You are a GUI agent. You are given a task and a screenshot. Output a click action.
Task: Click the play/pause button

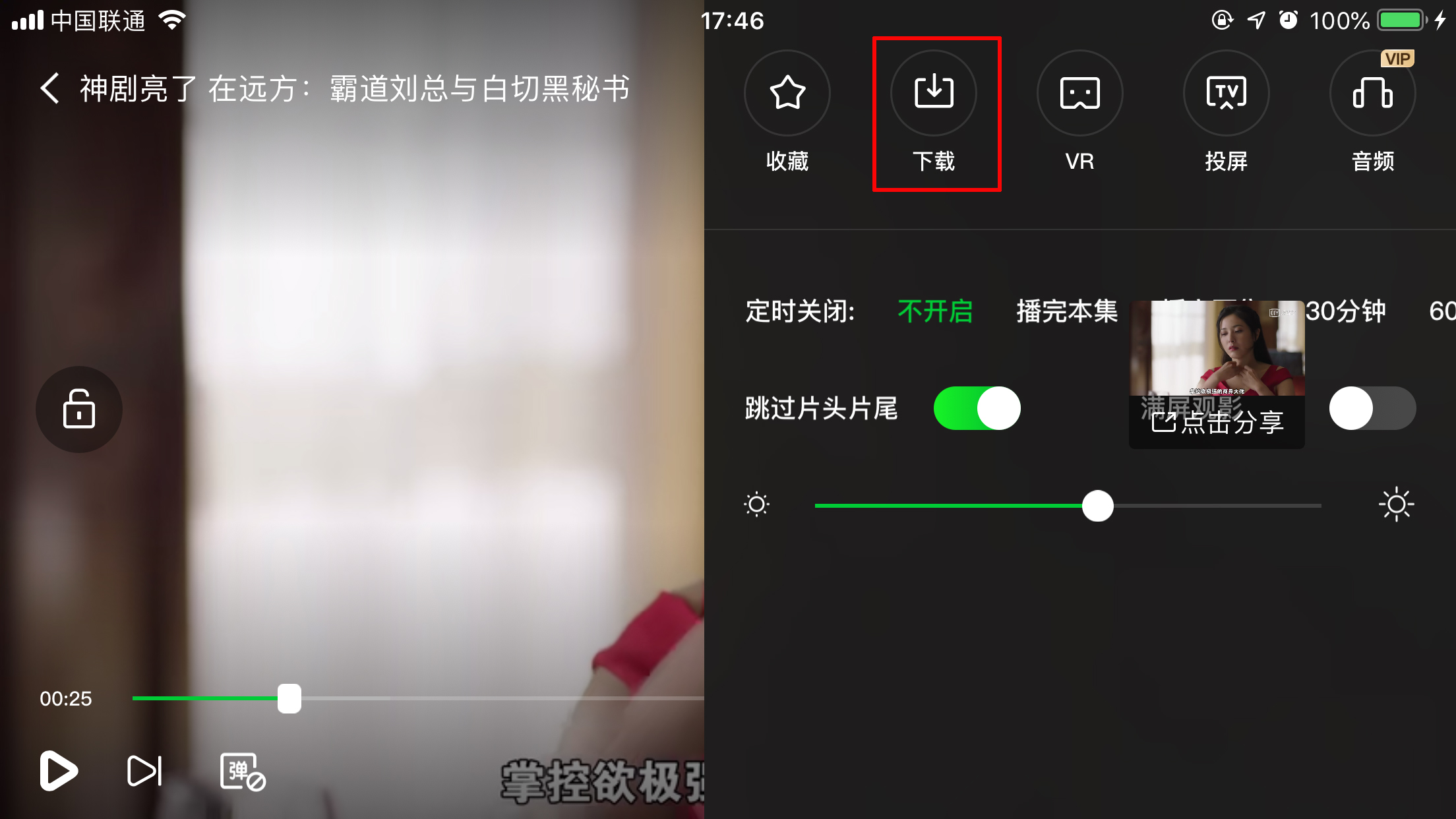click(x=57, y=771)
